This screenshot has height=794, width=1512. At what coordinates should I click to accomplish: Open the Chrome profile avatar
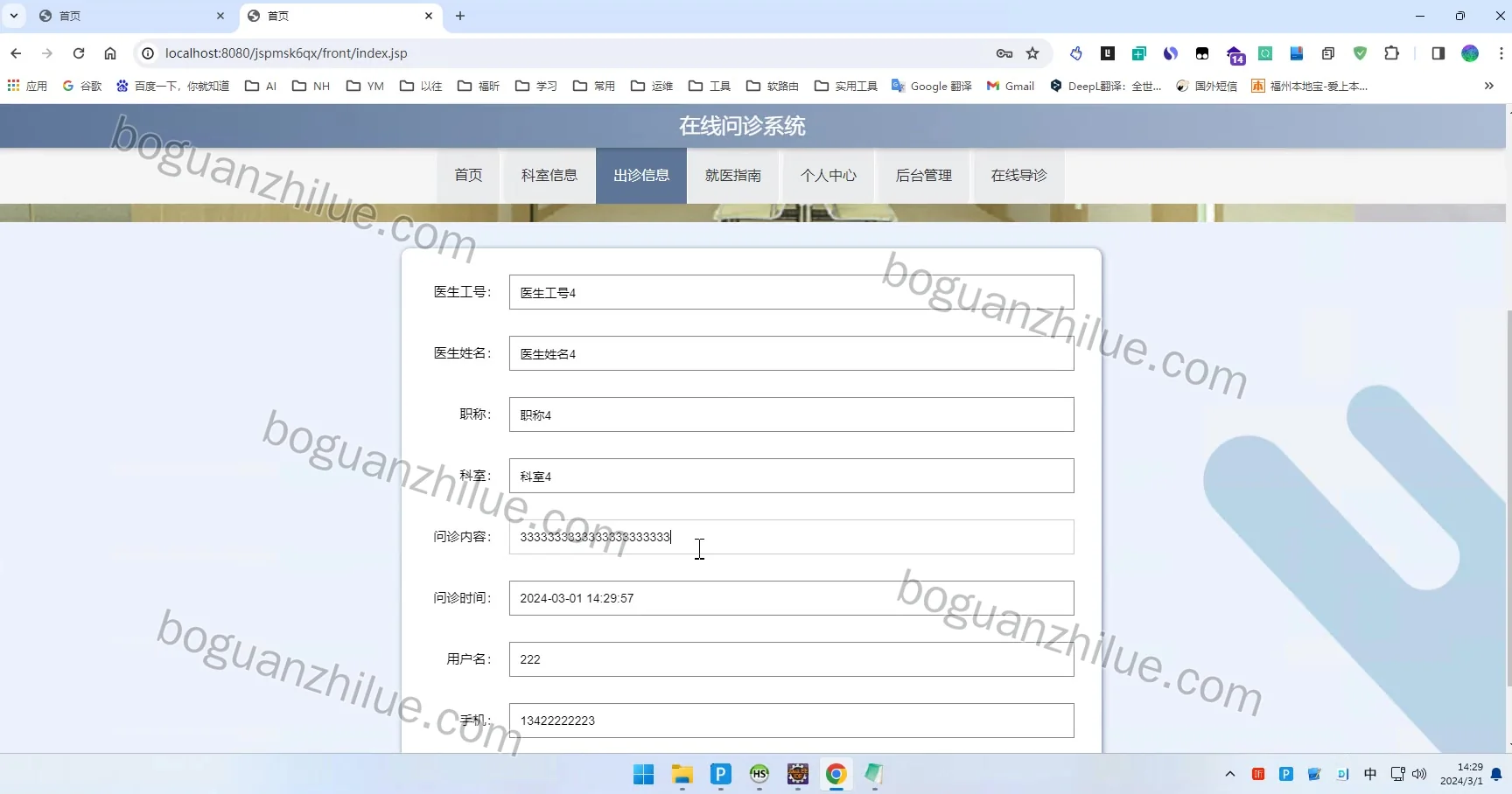(1470, 53)
